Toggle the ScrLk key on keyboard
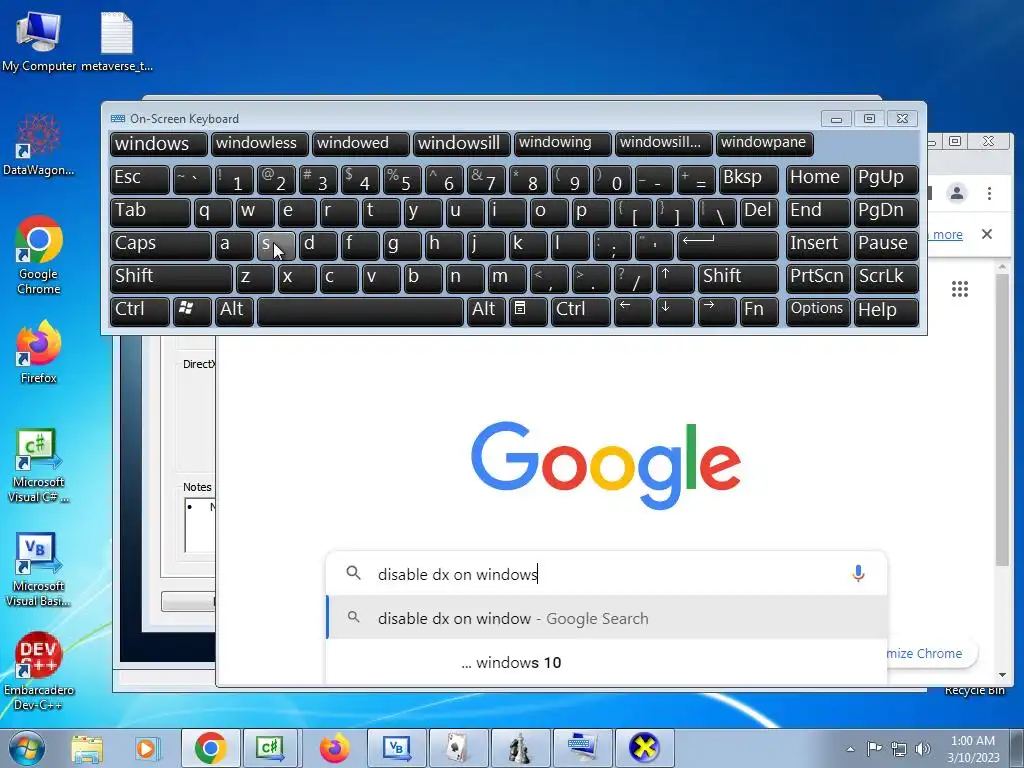This screenshot has width=1024, height=768. click(x=886, y=278)
